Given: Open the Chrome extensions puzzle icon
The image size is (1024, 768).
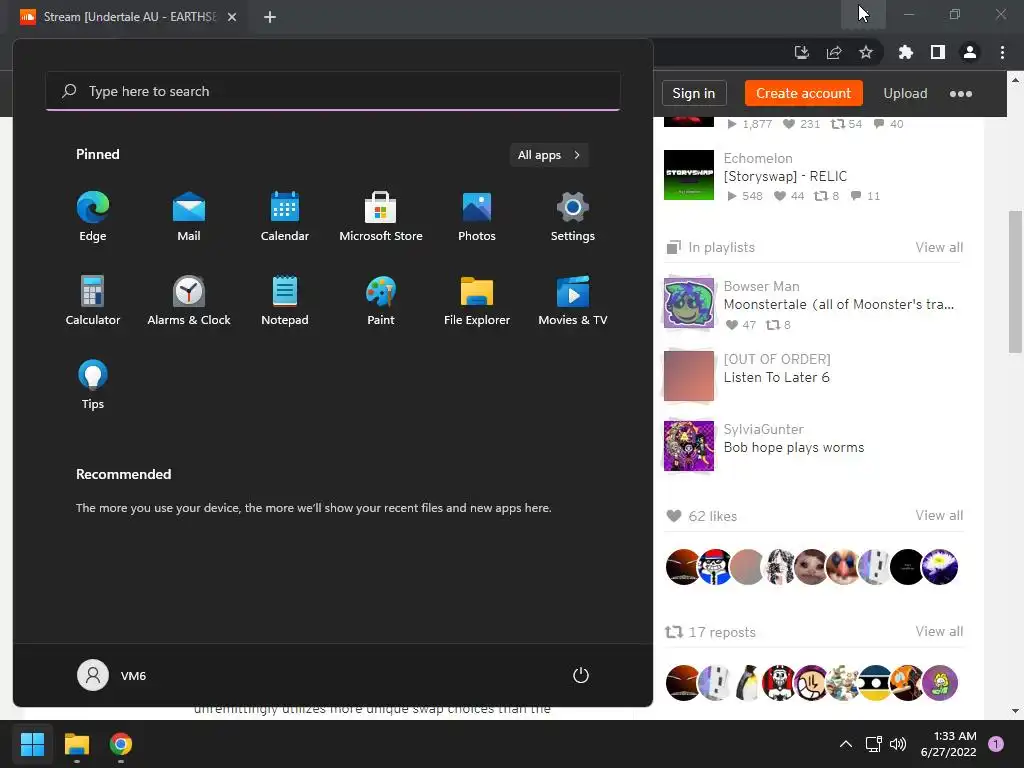Looking at the screenshot, I should coord(905,52).
